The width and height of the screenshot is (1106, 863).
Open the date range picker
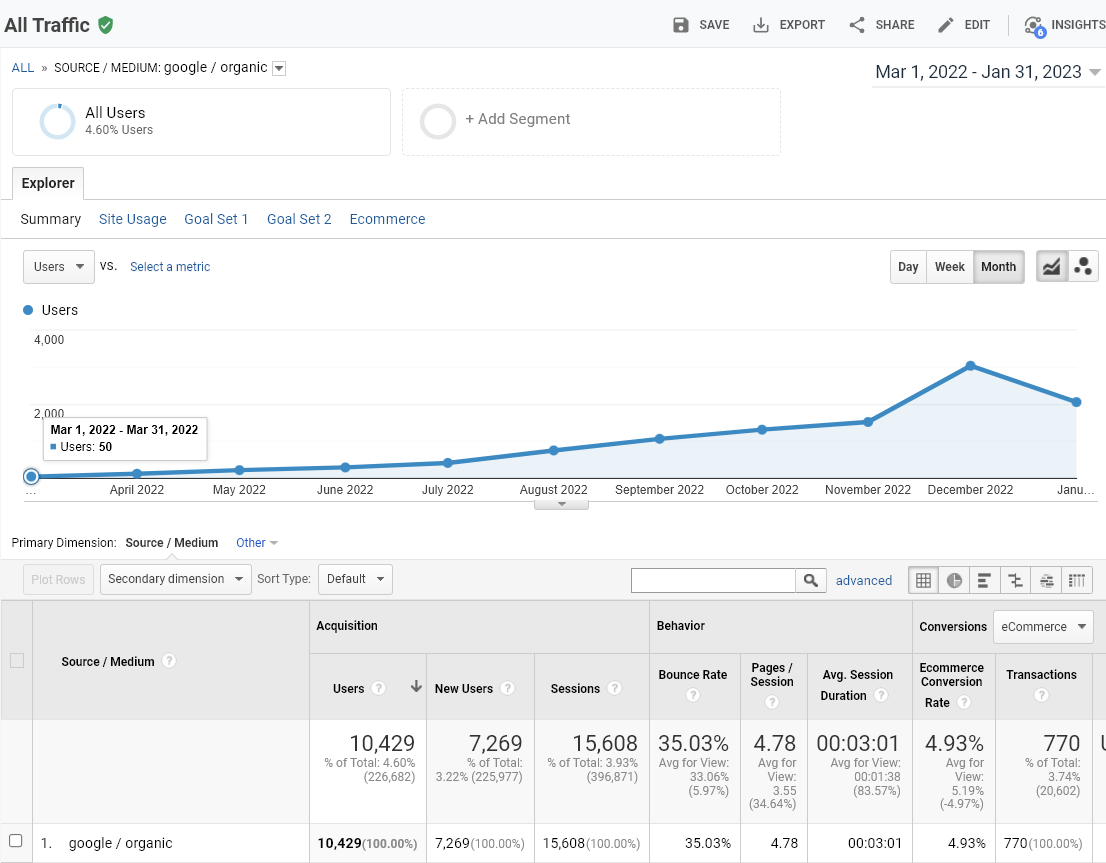pyautogui.click(x=987, y=72)
